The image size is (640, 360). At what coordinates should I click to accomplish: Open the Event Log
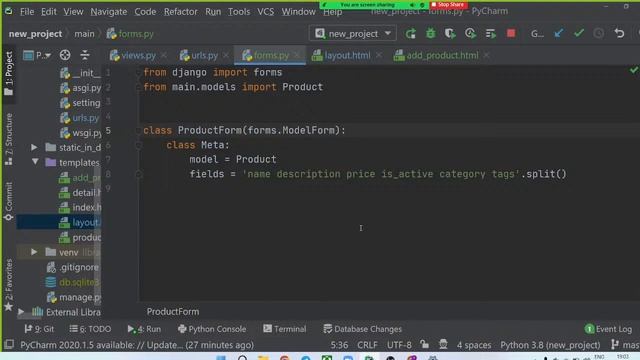point(609,329)
